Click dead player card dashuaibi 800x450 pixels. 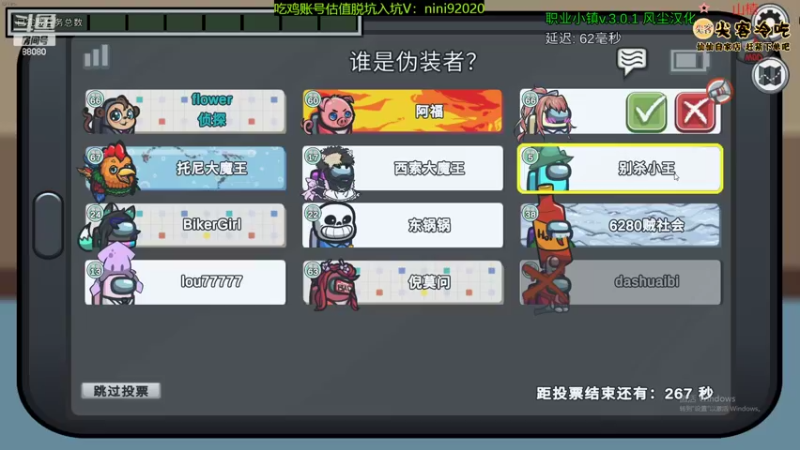tap(620, 283)
